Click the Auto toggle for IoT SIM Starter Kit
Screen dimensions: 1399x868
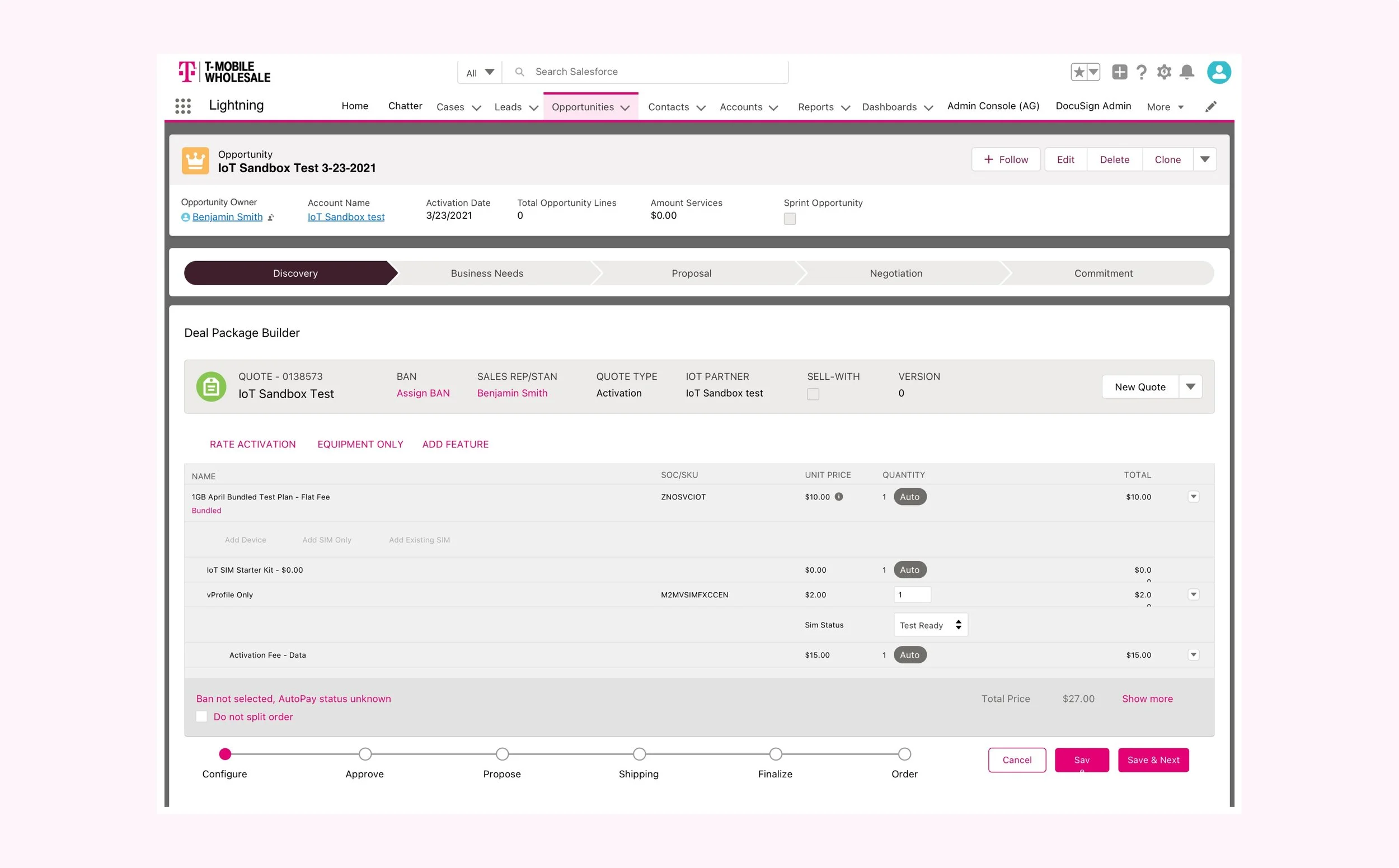click(x=910, y=569)
